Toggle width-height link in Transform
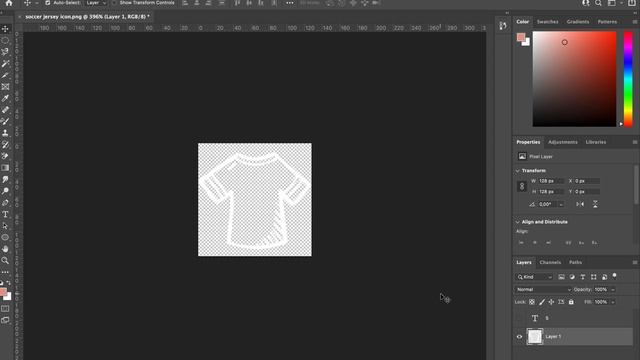The height and width of the screenshot is (360, 640). (x=522, y=186)
